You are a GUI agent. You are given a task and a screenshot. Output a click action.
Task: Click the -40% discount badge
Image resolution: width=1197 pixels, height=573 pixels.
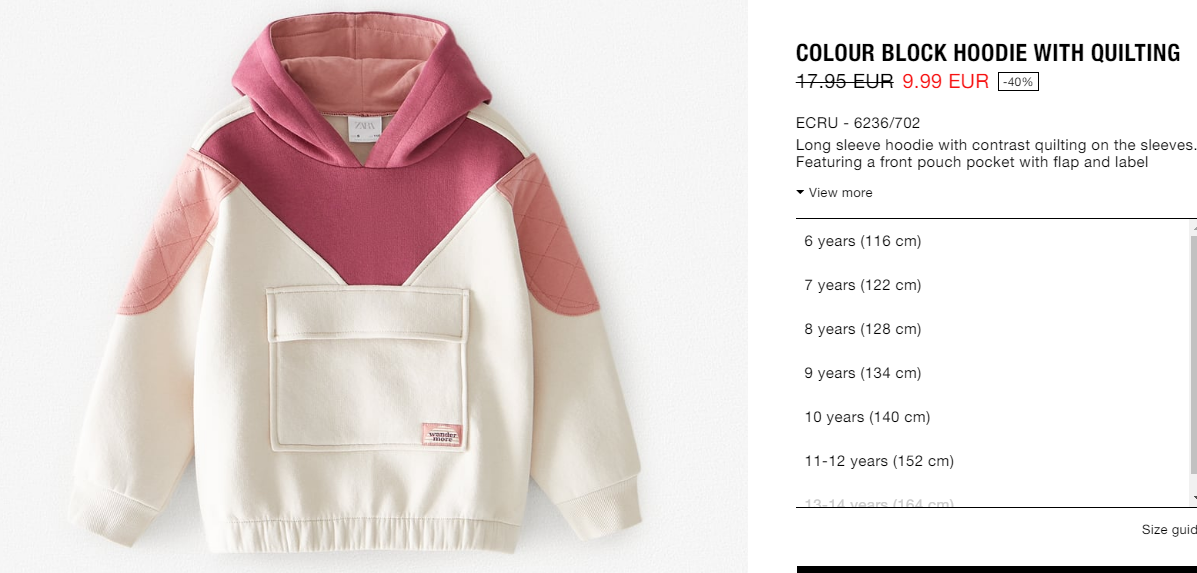tap(1018, 82)
